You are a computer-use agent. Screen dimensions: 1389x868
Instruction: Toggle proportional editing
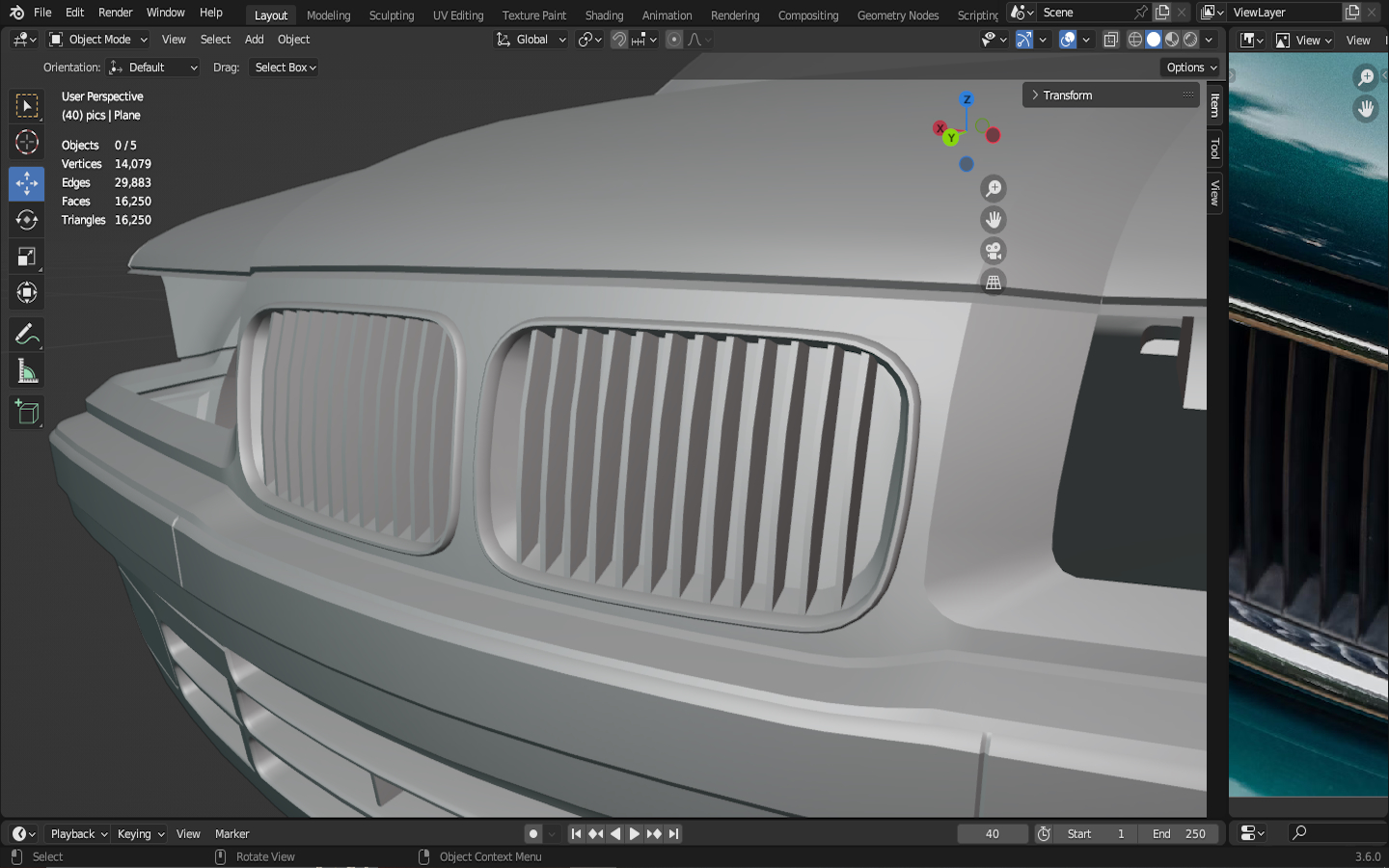click(x=674, y=40)
